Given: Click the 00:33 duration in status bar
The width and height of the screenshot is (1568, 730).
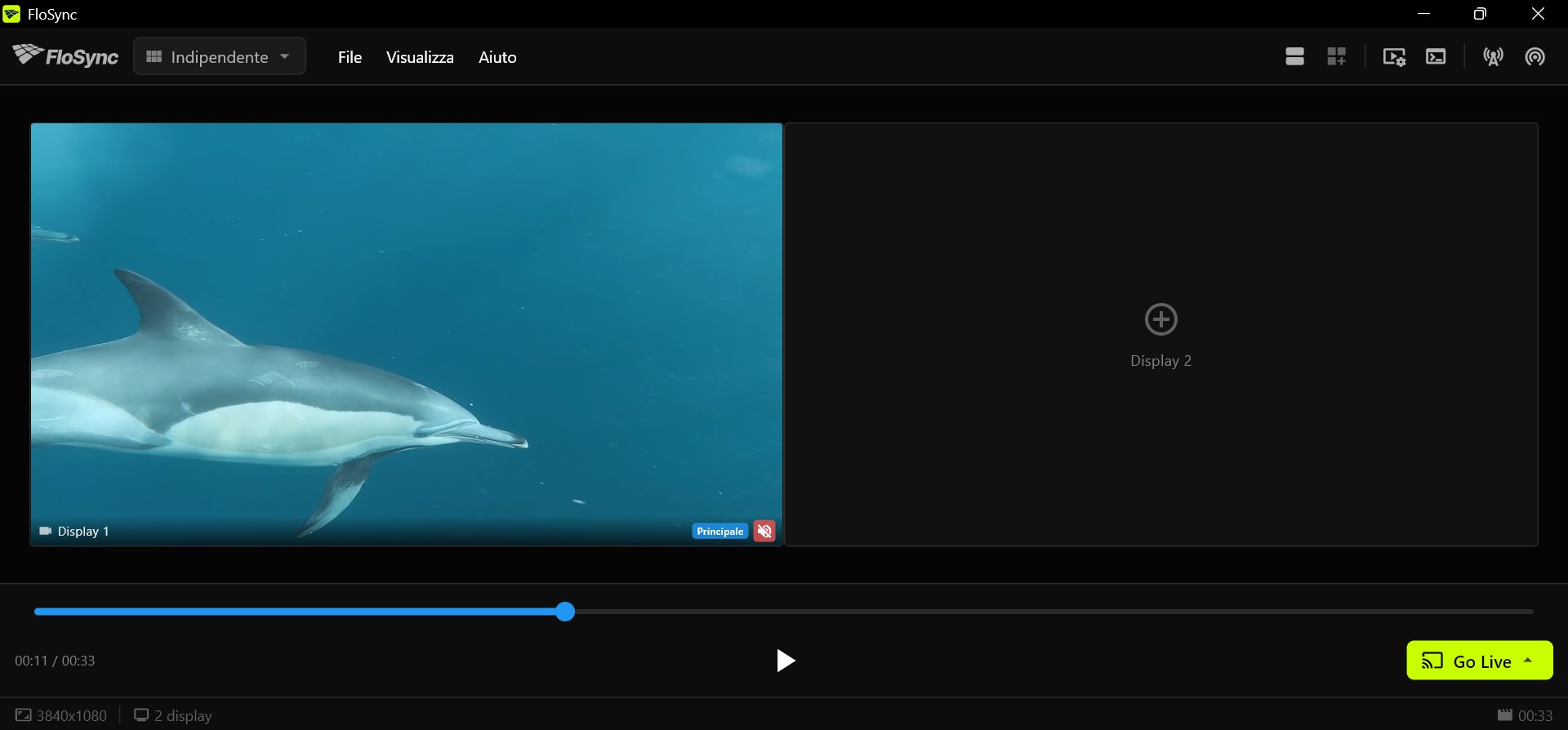Looking at the screenshot, I should [1535, 716].
